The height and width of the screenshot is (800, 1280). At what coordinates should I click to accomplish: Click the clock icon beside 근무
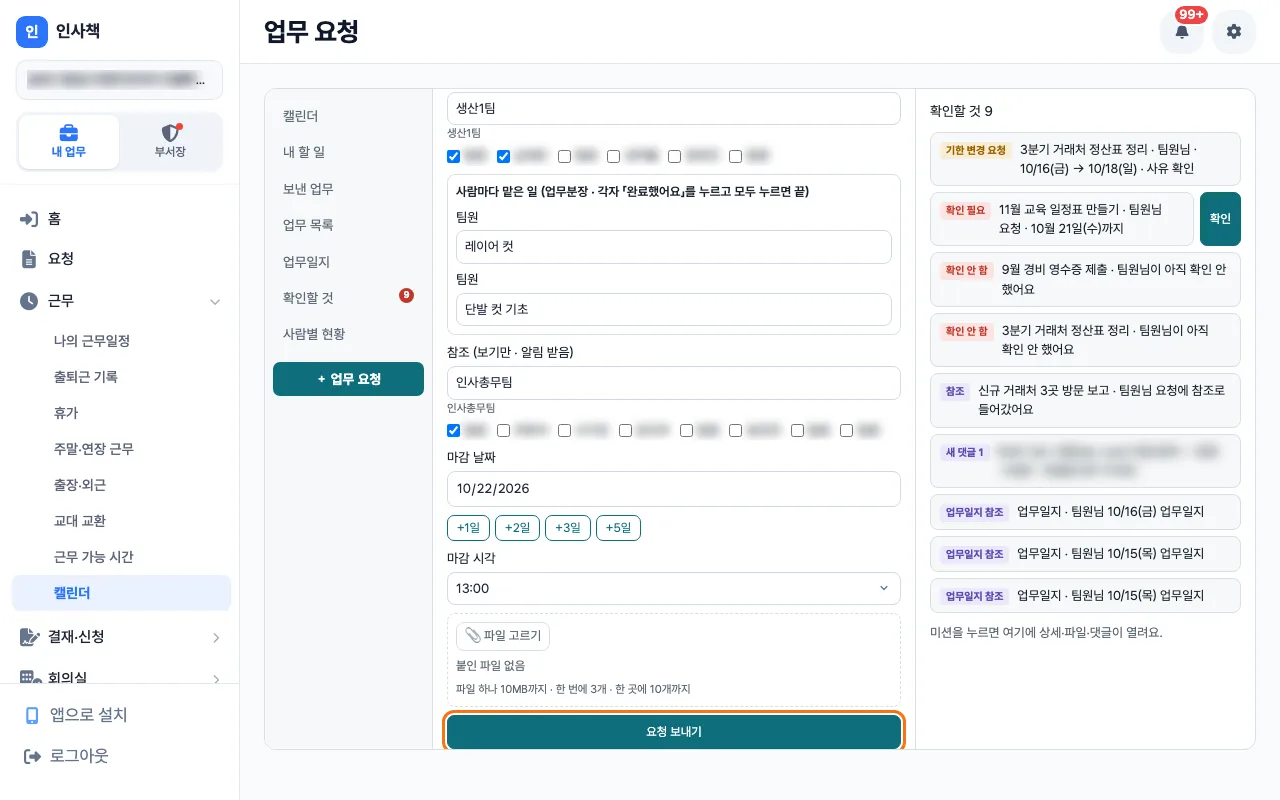tap(29, 300)
